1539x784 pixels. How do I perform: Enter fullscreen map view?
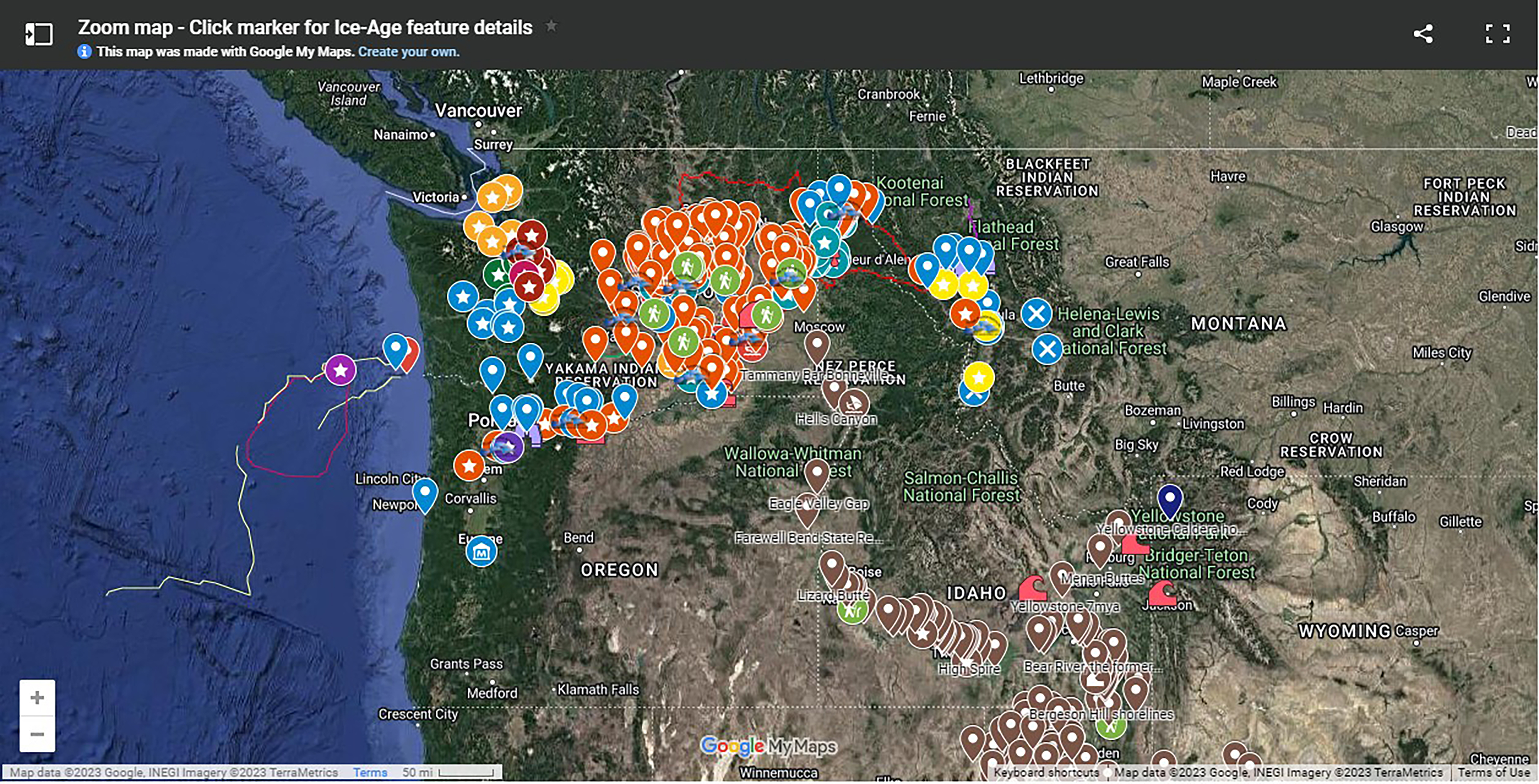pyautogui.click(x=1497, y=34)
